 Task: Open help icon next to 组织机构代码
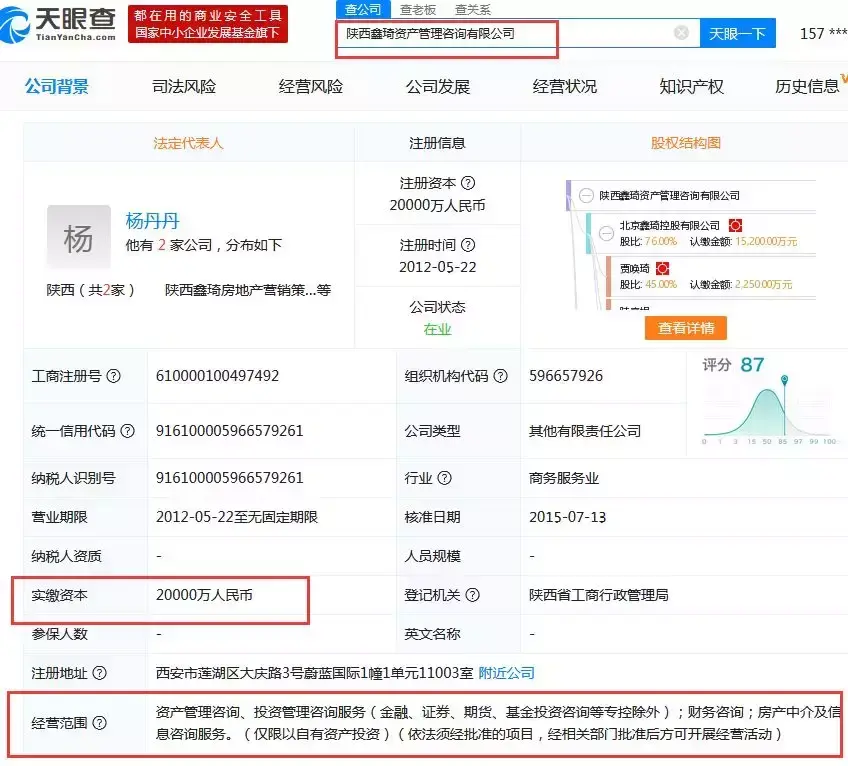click(501, 375)
